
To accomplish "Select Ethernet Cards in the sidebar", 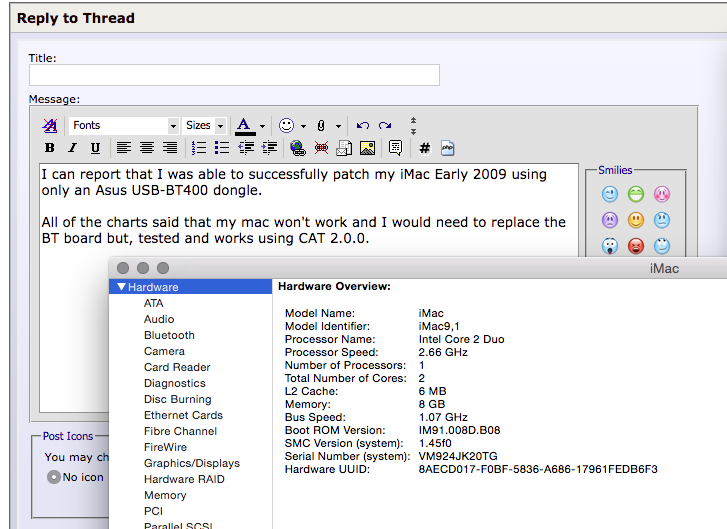I will pyautogui.click(x=183, y=415).
